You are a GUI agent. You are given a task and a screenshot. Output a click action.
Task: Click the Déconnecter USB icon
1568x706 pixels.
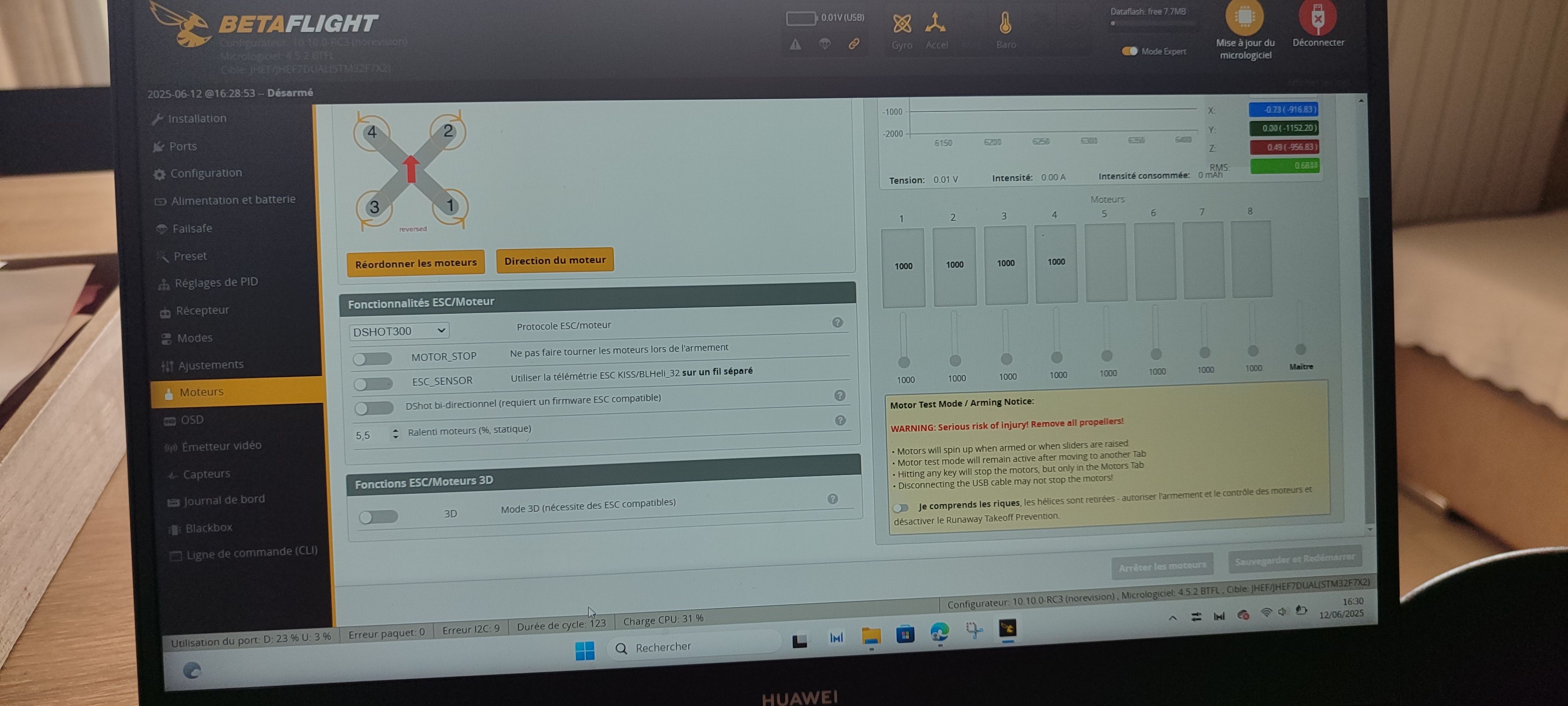[1317, 17]
